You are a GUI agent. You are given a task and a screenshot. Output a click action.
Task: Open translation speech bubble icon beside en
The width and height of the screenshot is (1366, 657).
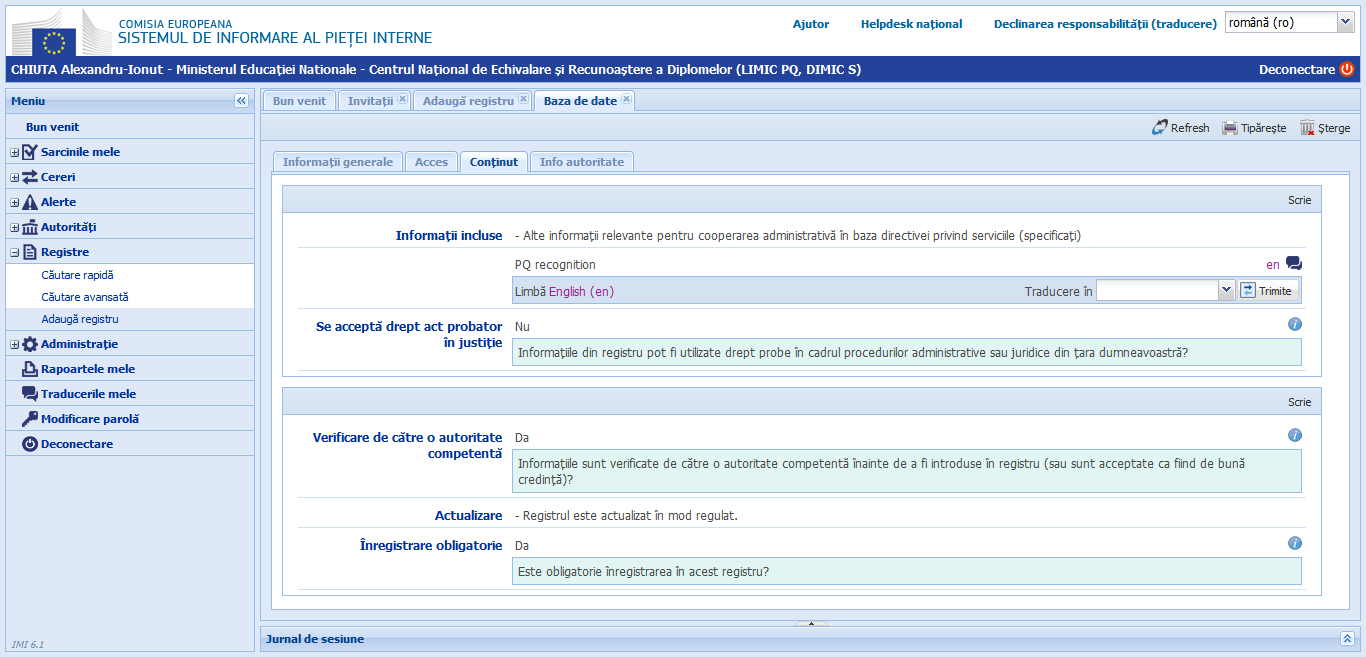click(x=1294, y=264)
